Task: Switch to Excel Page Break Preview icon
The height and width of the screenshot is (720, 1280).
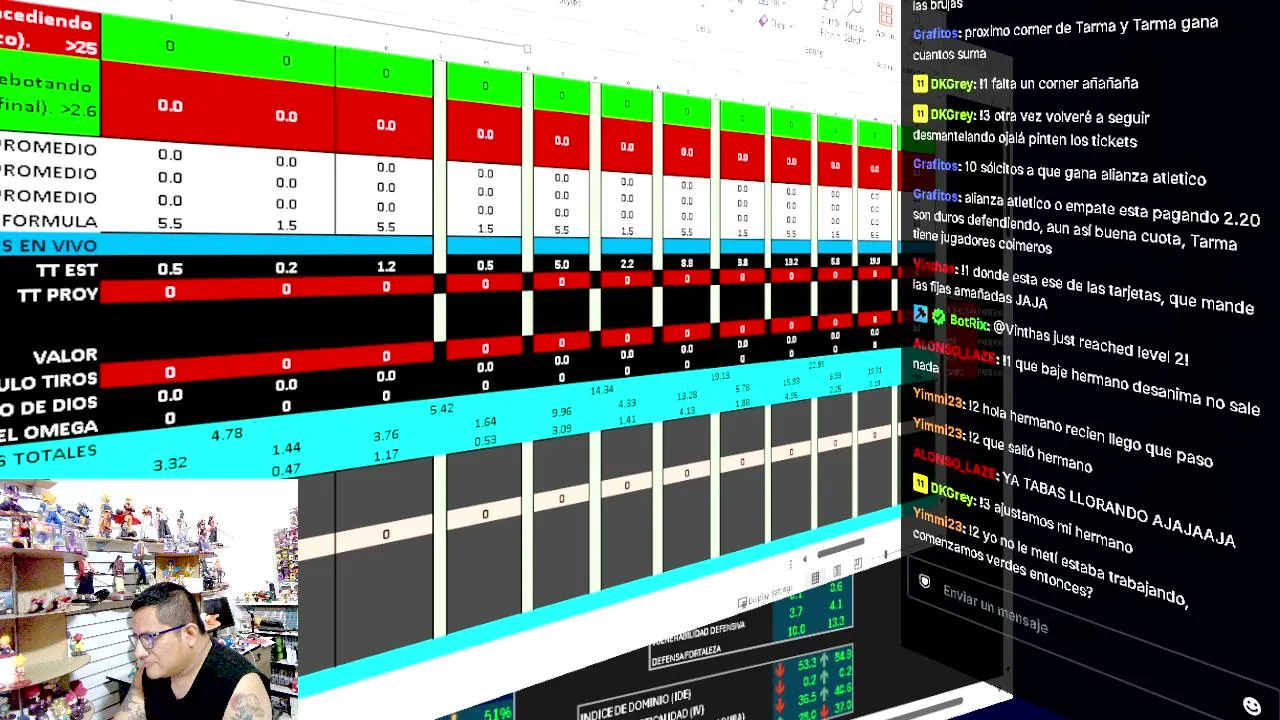Action: click(857, 564)
